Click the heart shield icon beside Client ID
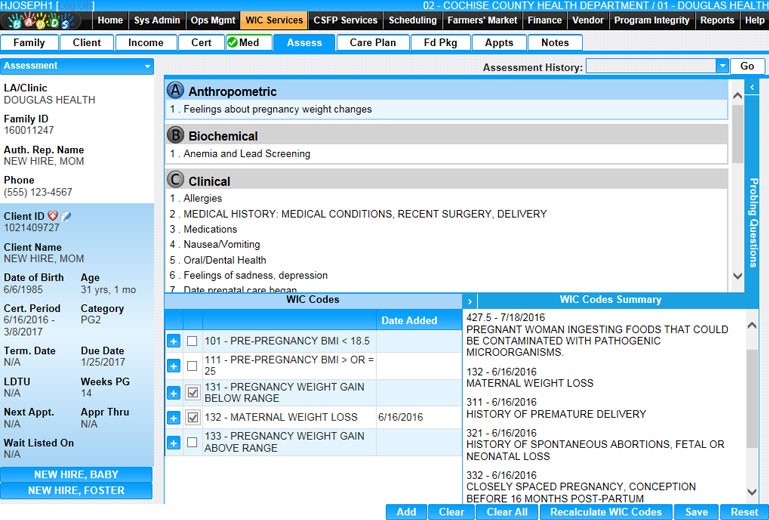Screen dimensions: 769x520 pos(53,216)
